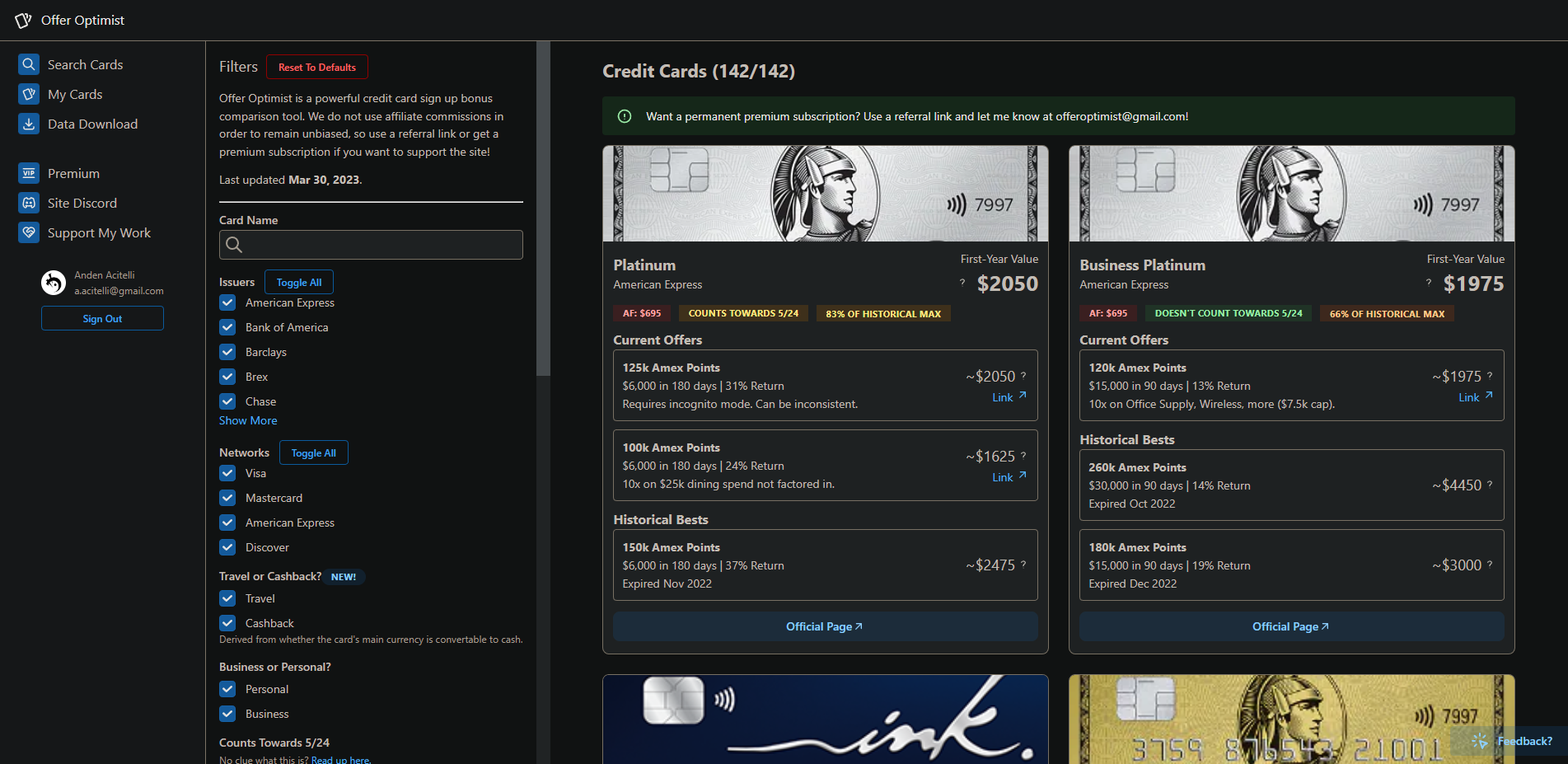1568x764 pixels.
Task: Click the user avatar for Anden Acitelli
Action: [54, 283]
